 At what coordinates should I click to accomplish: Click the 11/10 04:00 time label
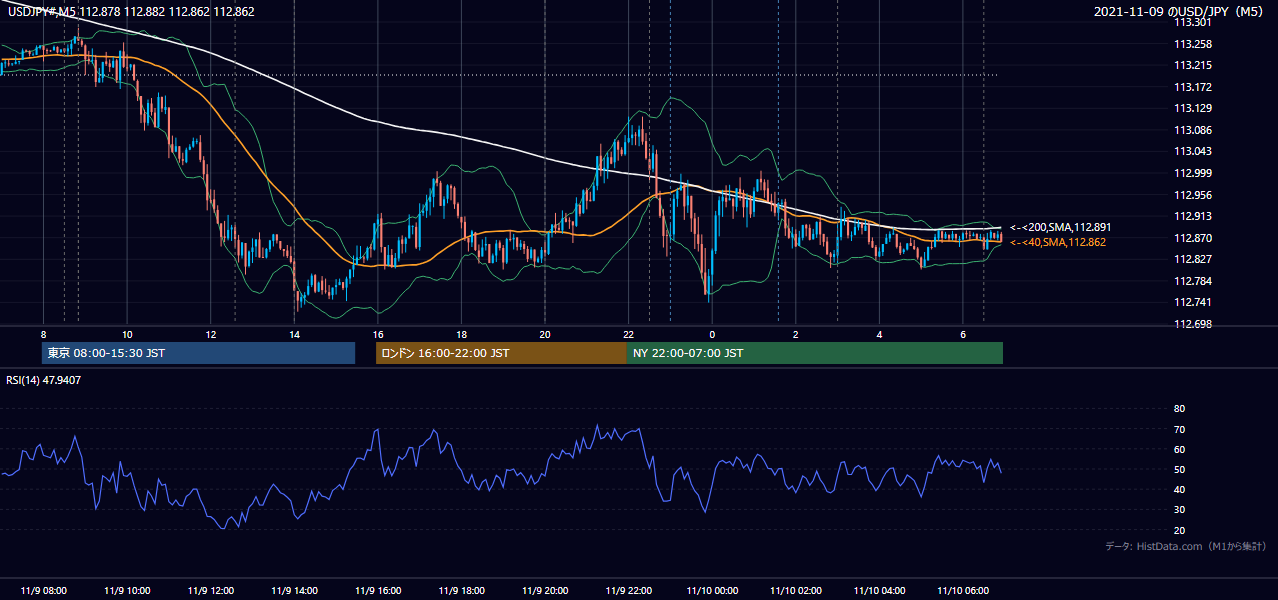click(x=879, y=590)
